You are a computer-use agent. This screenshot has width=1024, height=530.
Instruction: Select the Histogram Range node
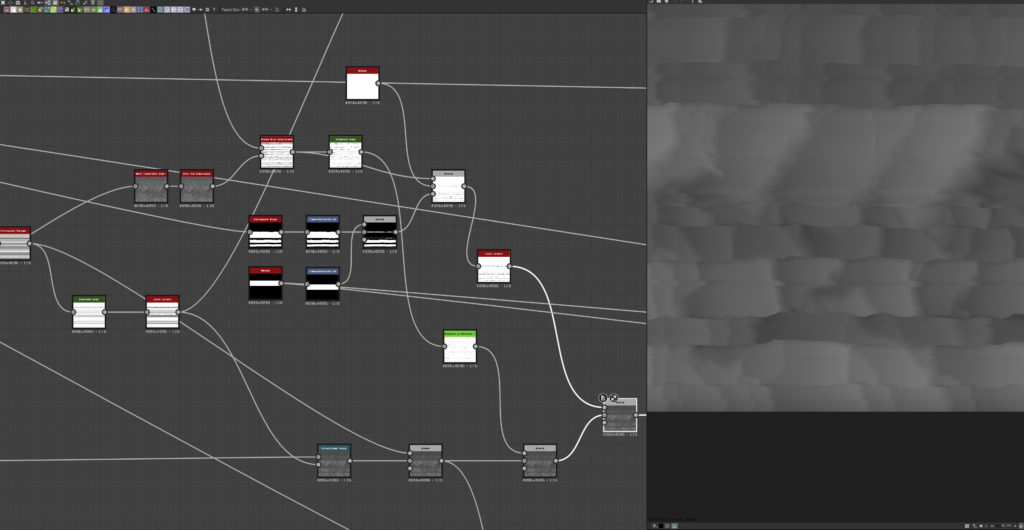[14, 243]
